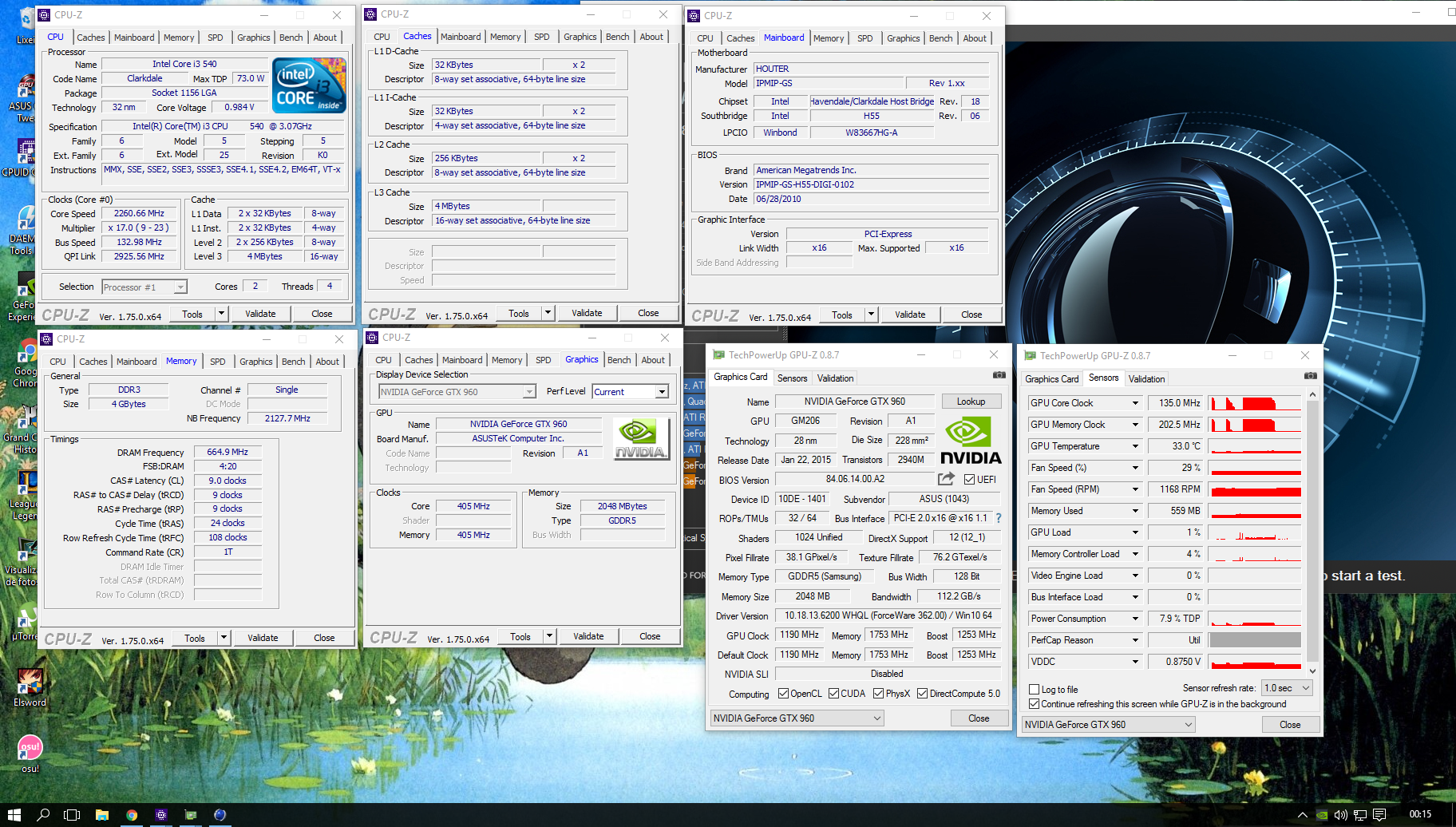Click Validate in CPU-Z Memory window
Image resolution: width=1456 pixels, height=827 pixels.
263,638
